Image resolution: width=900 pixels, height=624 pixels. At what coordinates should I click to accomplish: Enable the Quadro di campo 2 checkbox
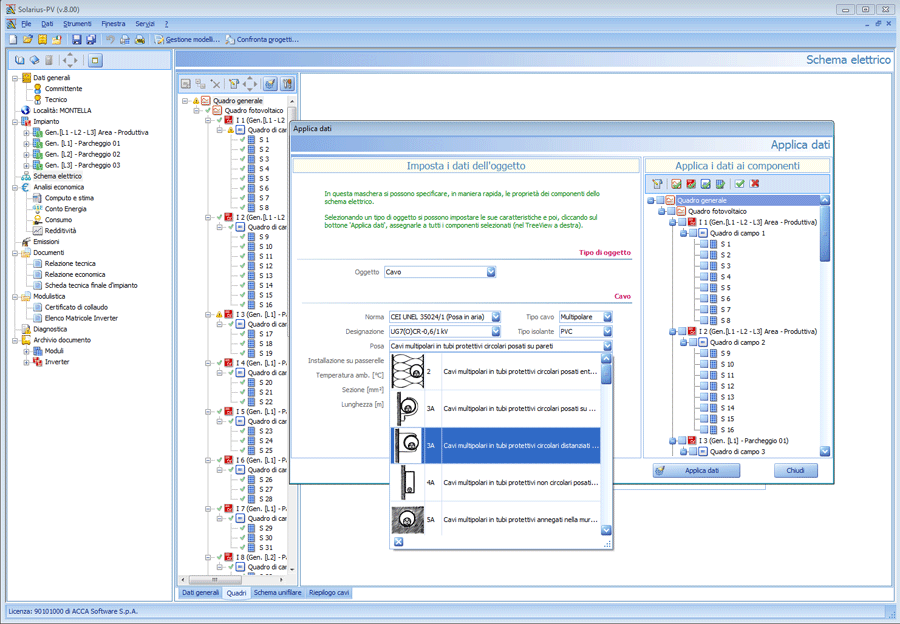click(693, 342)
